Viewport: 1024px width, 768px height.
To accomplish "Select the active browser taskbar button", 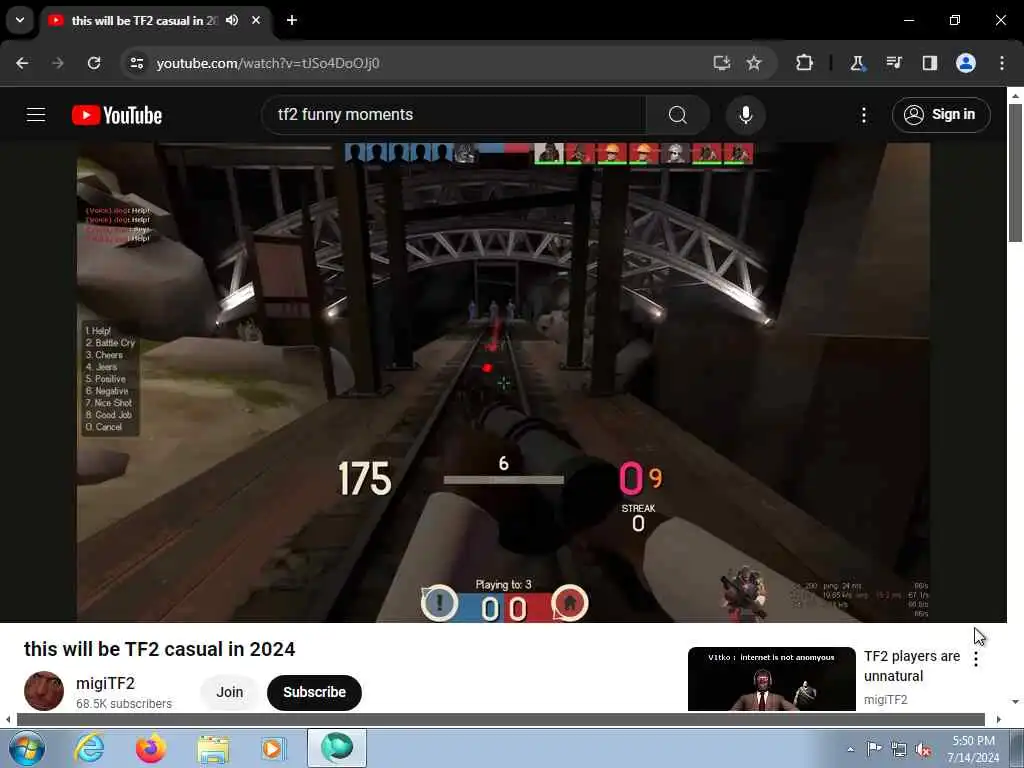I will pos(337,748).
